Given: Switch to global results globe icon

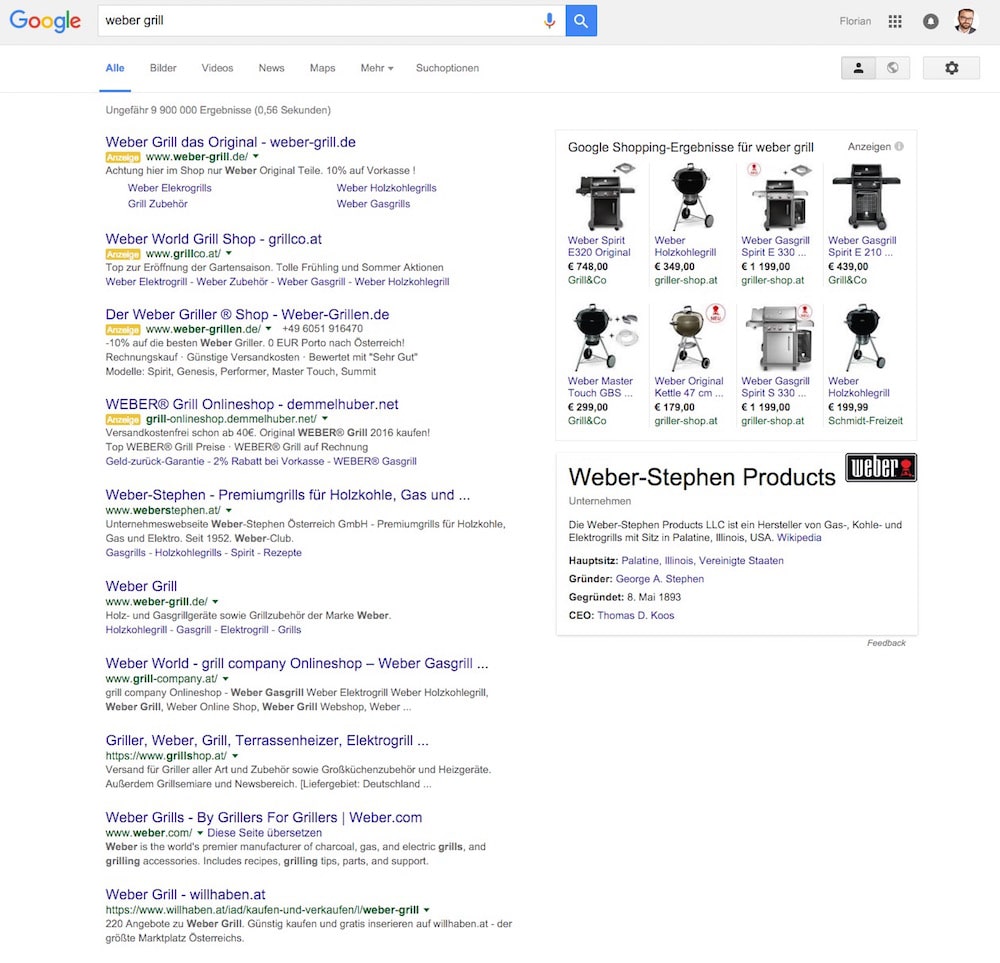Looking at the screenshot, I should [893, 68].
